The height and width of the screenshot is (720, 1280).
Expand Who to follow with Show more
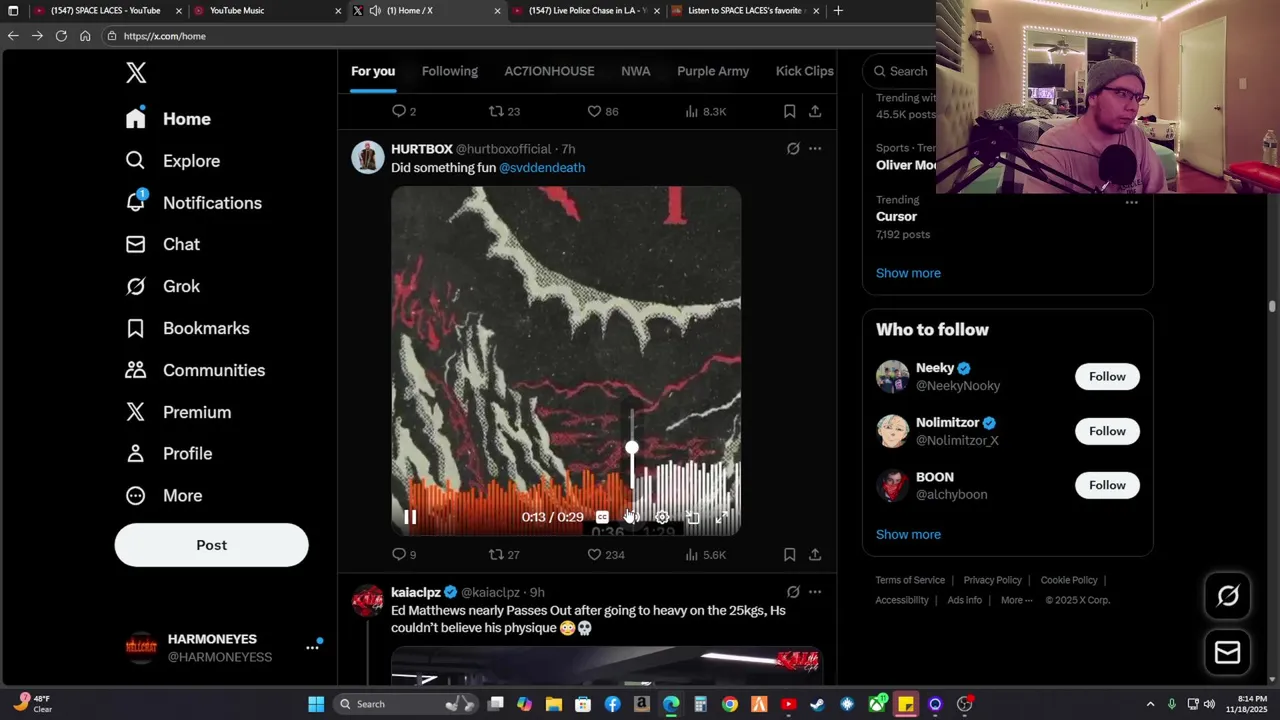pyautogui.click(x=908, y=534)
